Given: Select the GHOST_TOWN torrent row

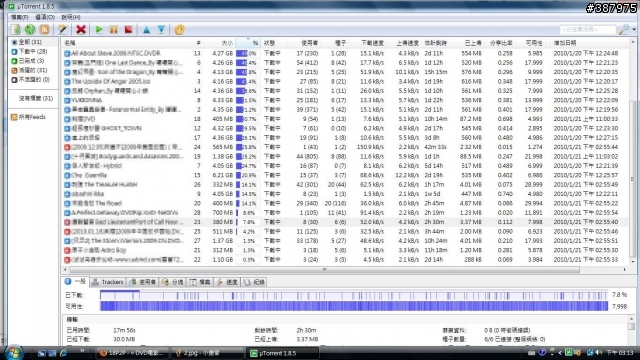Looking at the screenshot, I should [x=344, y=129].
